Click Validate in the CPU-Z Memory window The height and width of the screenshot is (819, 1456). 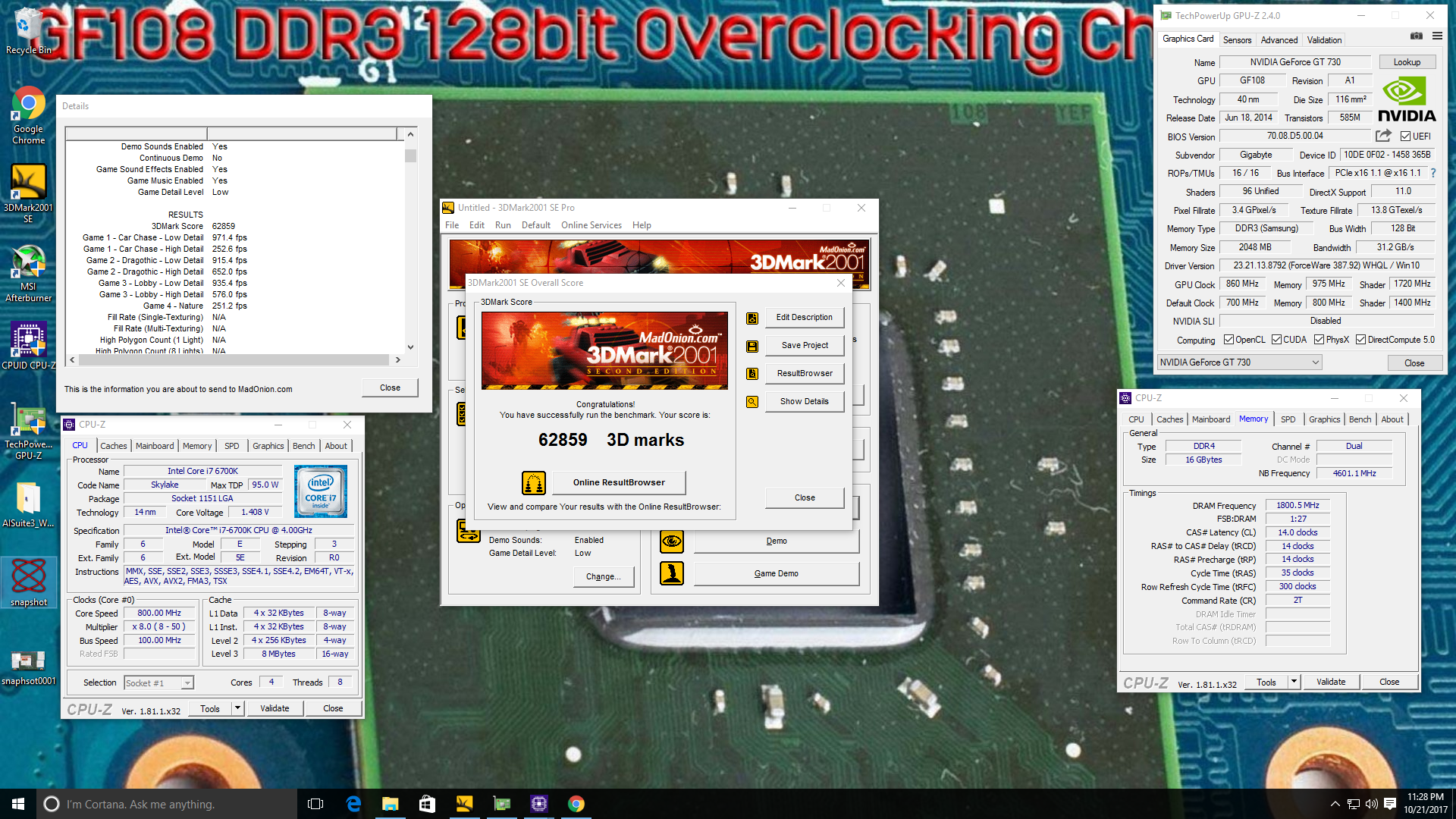(x=1331, y=682)
